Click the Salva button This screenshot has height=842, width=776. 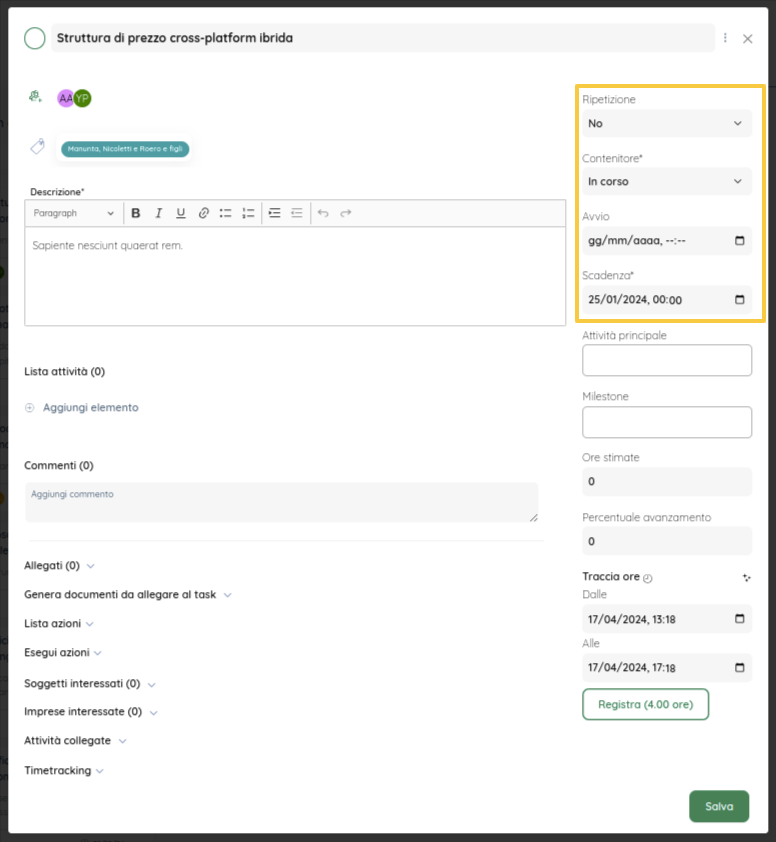point(718,806)
